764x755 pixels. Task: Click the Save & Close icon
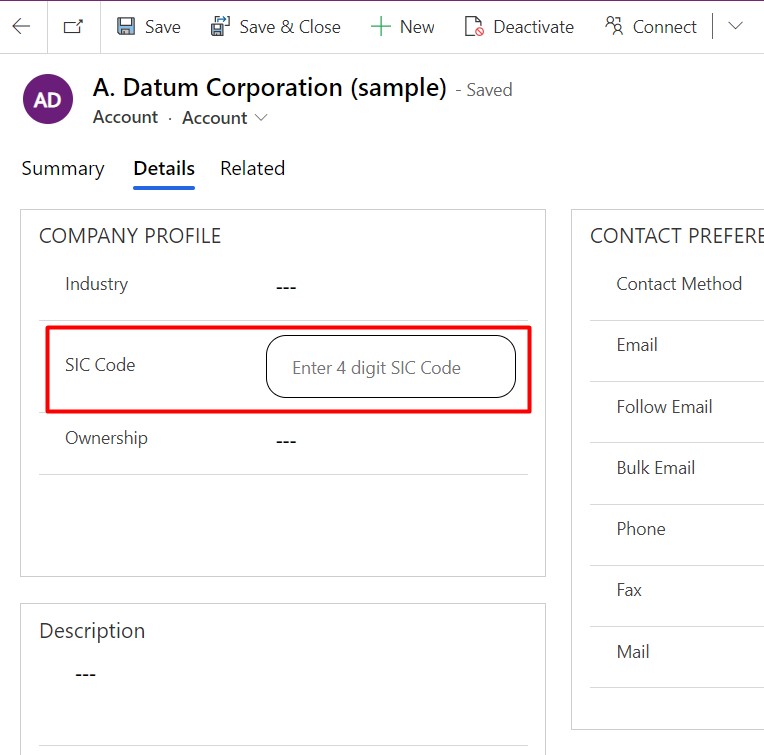tap(220, 27)
